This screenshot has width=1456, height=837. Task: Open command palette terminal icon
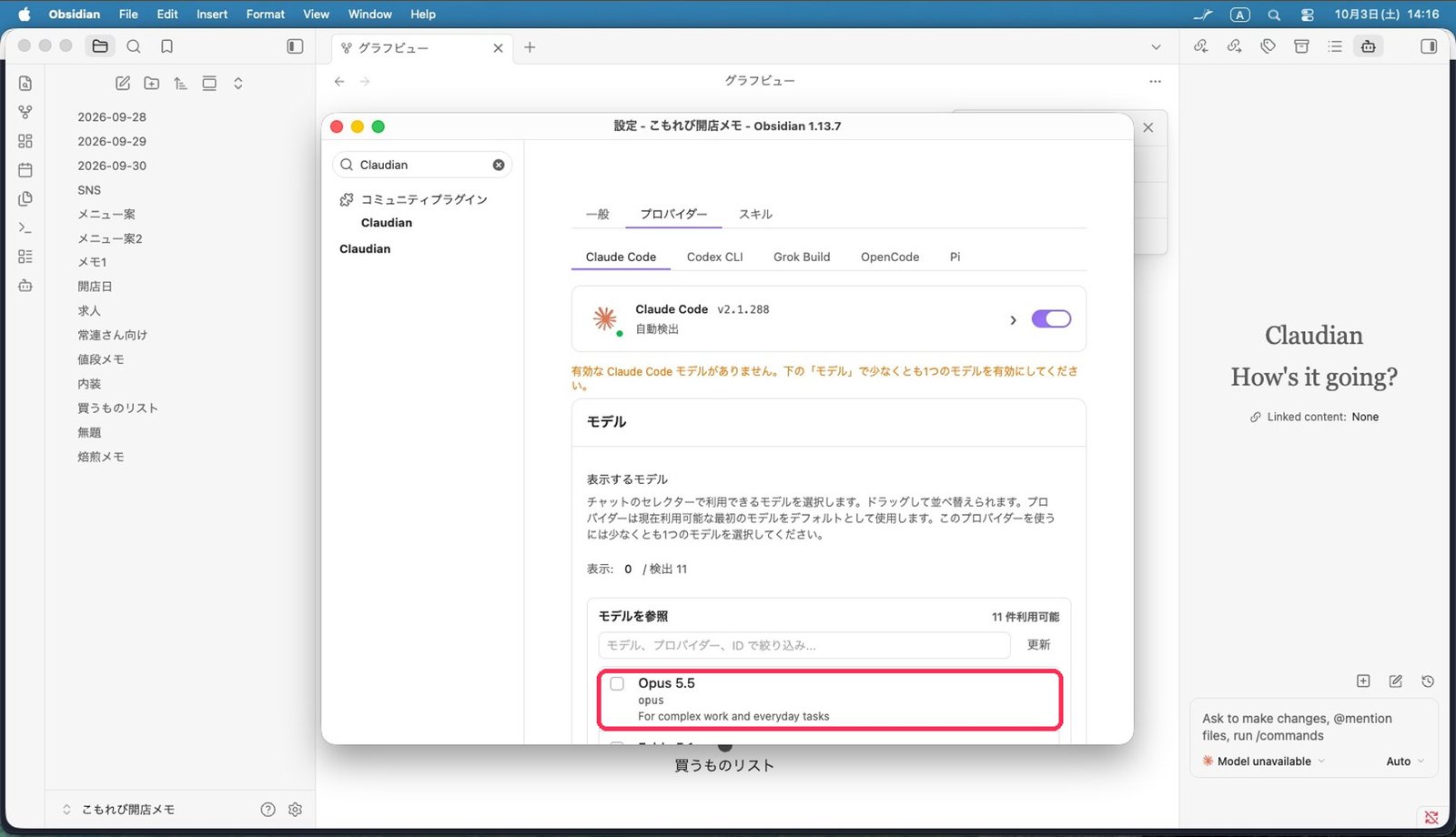coord(25,227)
